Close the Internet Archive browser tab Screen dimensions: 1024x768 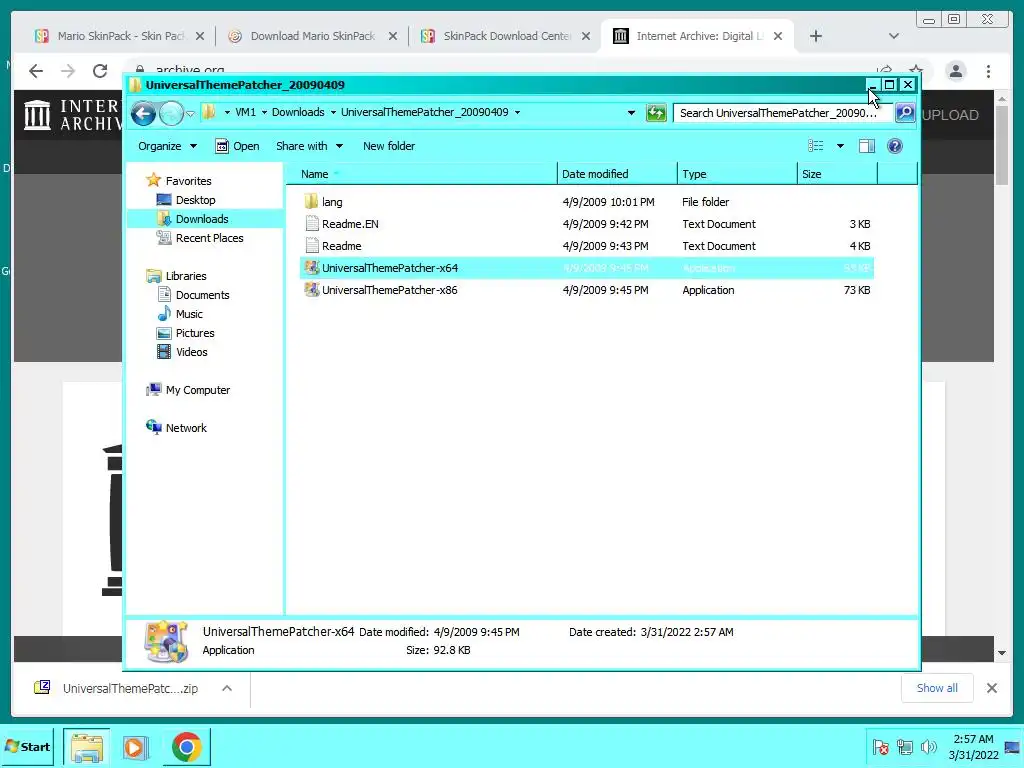tap(778, 36)
